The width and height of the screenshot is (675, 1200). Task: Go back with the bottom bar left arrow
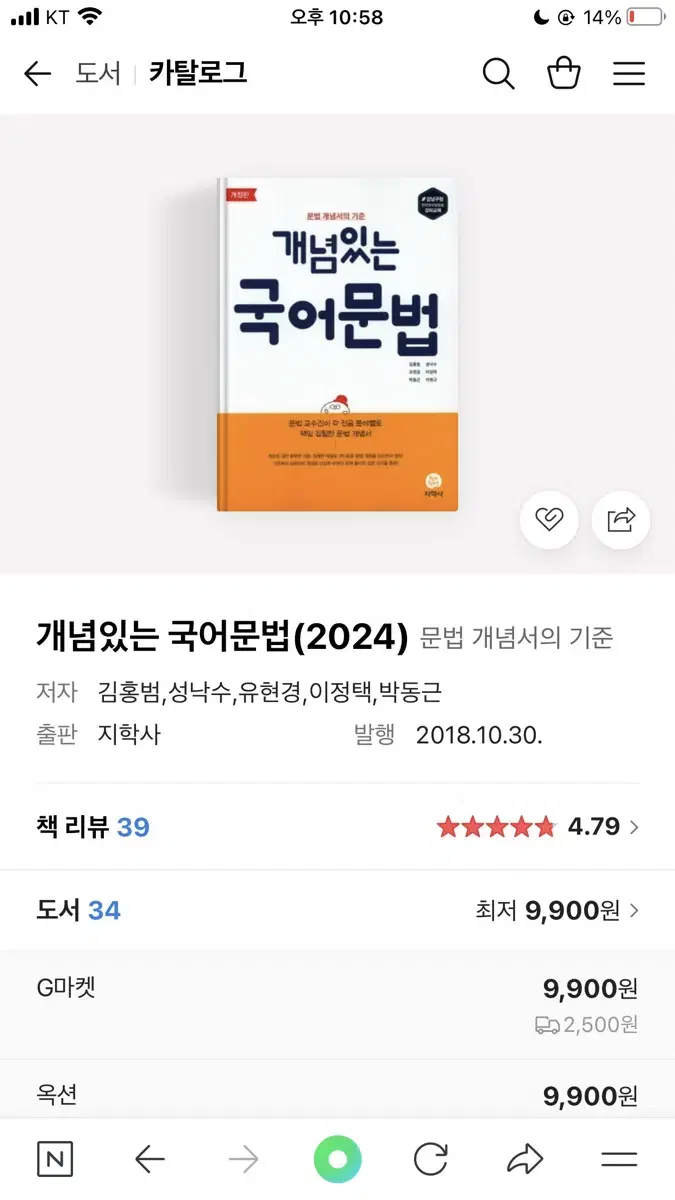coord(150,1159)
